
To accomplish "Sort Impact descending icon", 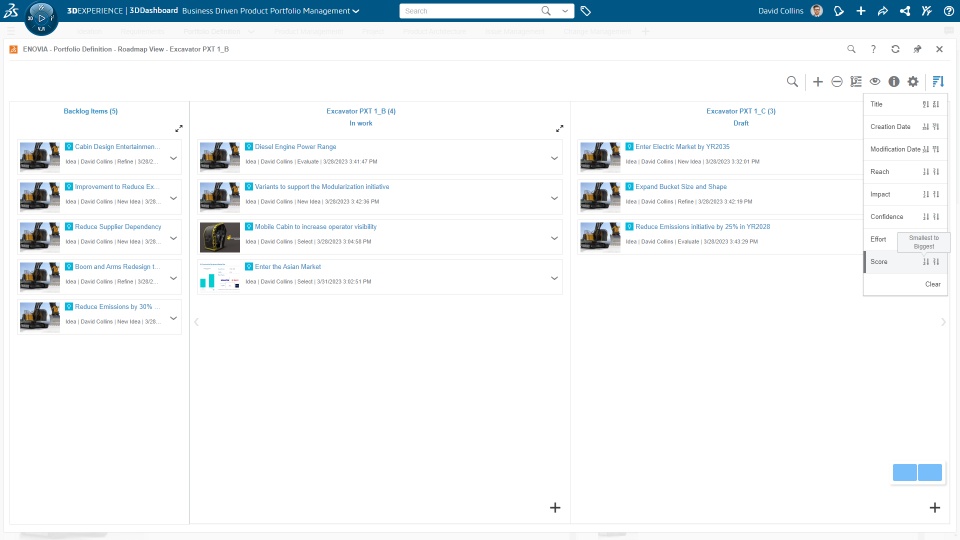I will [936, 195].
